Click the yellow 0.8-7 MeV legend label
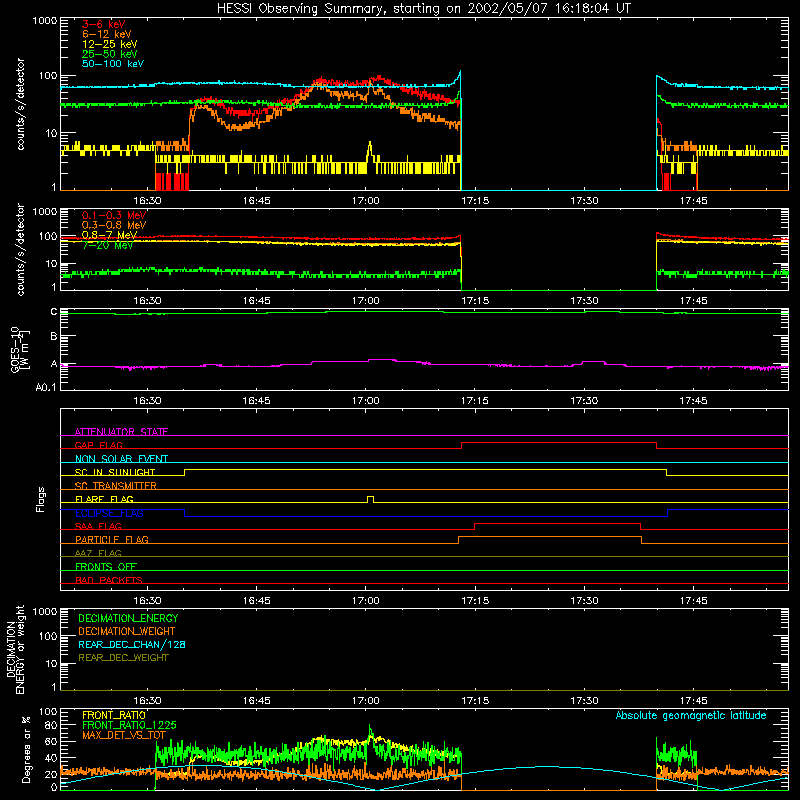 pyautogui.click(x=110, y=235)
